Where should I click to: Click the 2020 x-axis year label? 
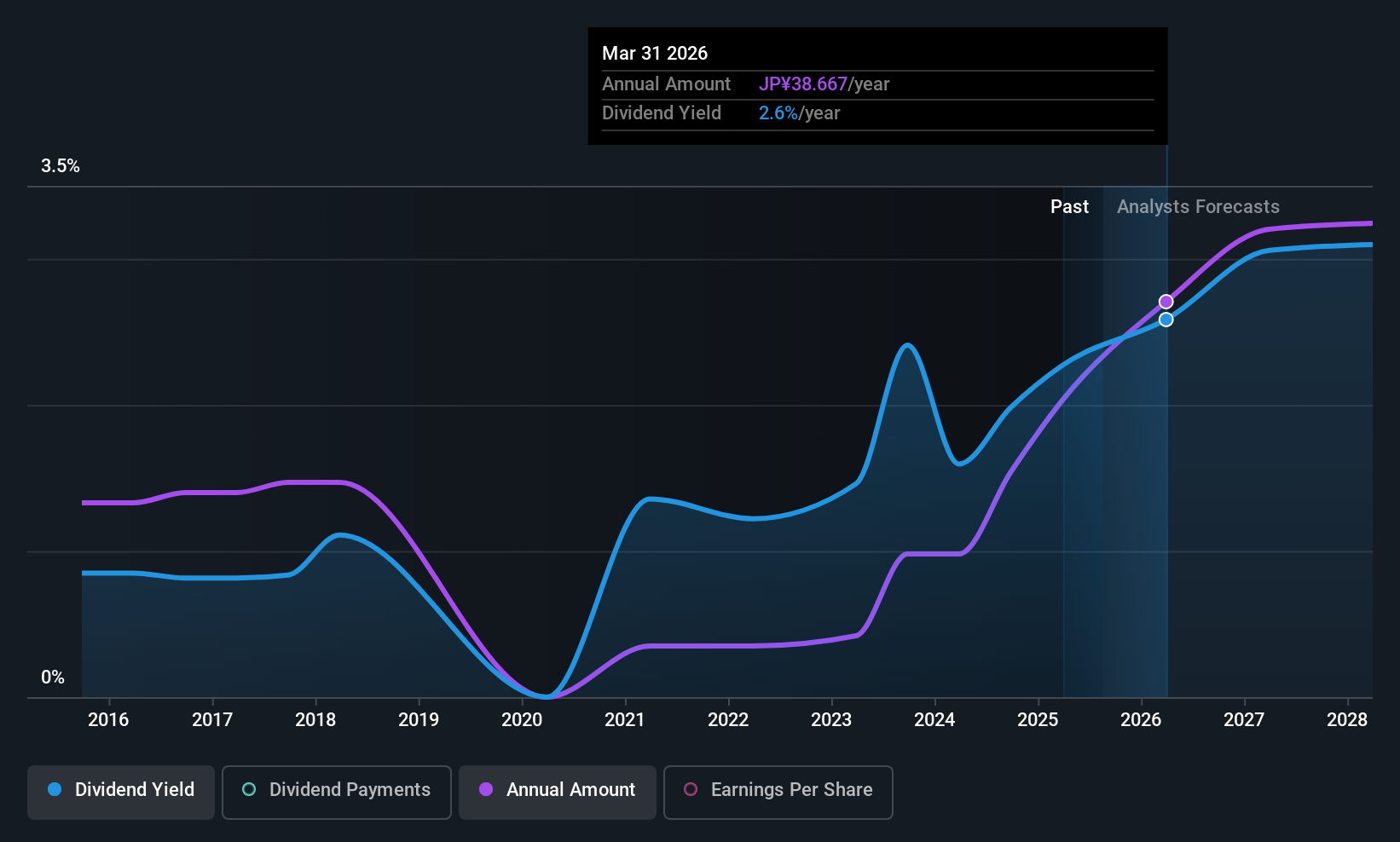[522, 720]
